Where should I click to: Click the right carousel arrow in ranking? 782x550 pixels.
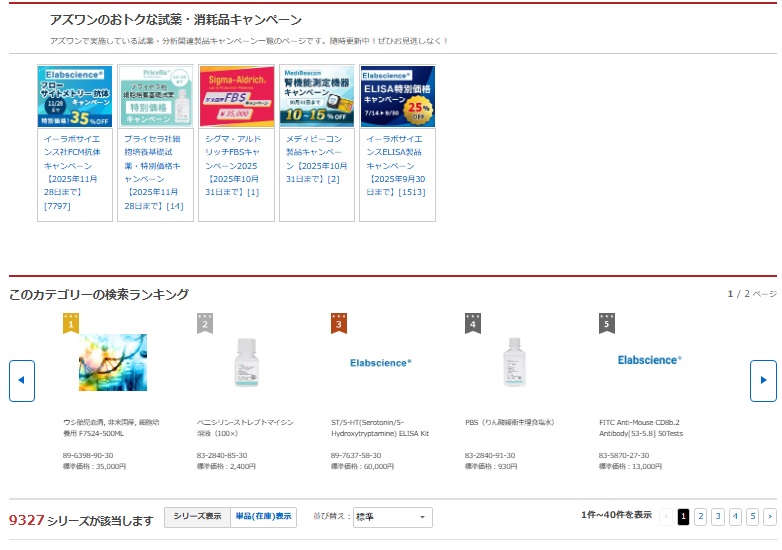[x=763, y=381]
